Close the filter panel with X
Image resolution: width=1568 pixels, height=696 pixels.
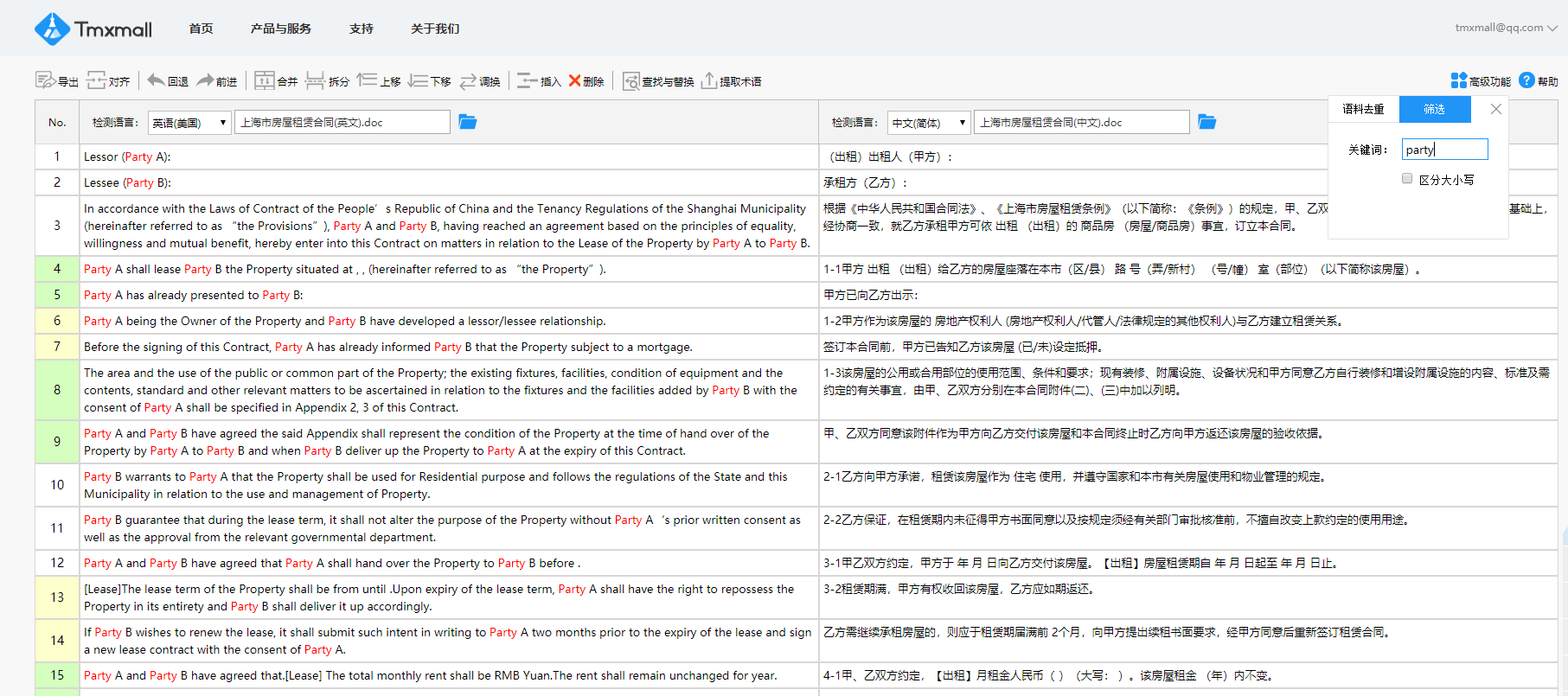tap(1496, 109)
